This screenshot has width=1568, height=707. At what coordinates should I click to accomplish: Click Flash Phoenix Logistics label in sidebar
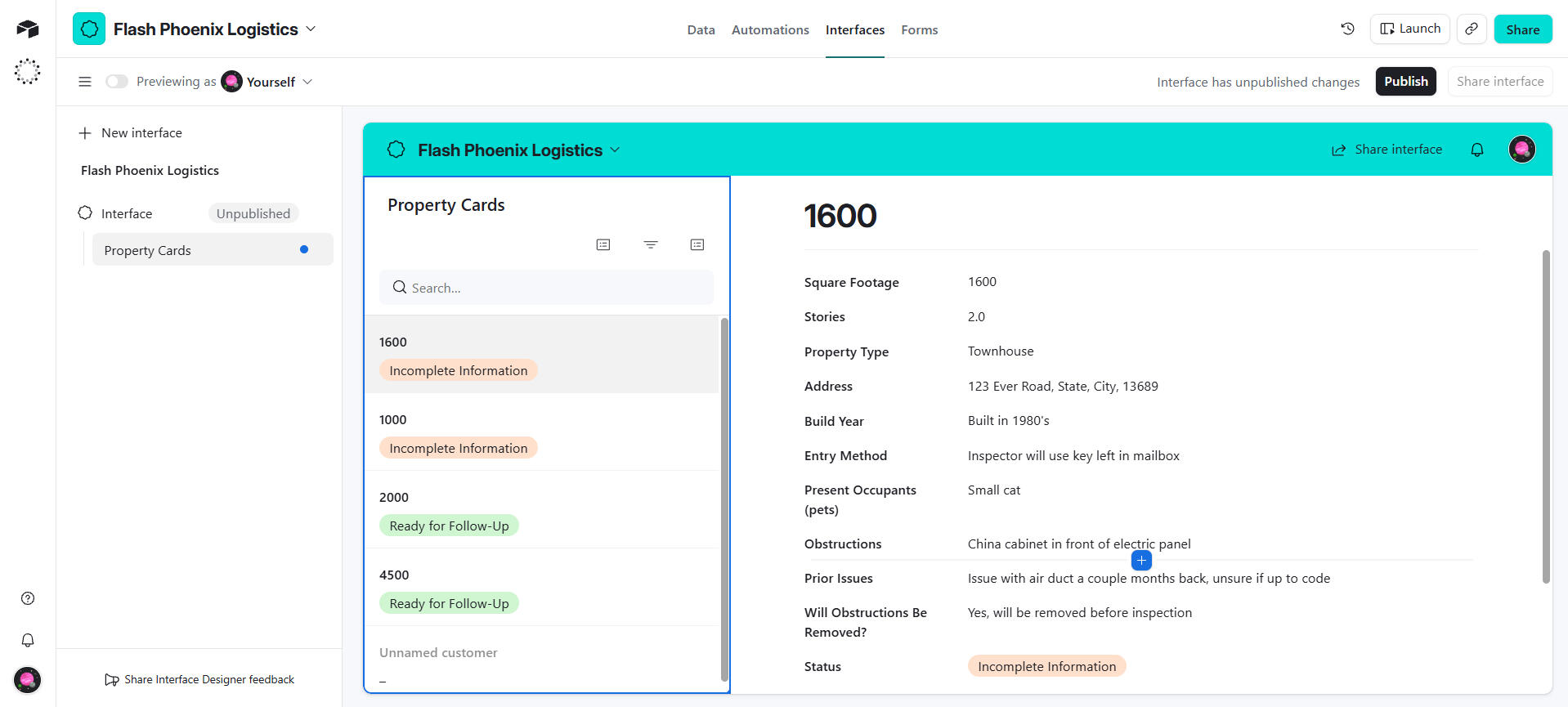tap(150, 170)
